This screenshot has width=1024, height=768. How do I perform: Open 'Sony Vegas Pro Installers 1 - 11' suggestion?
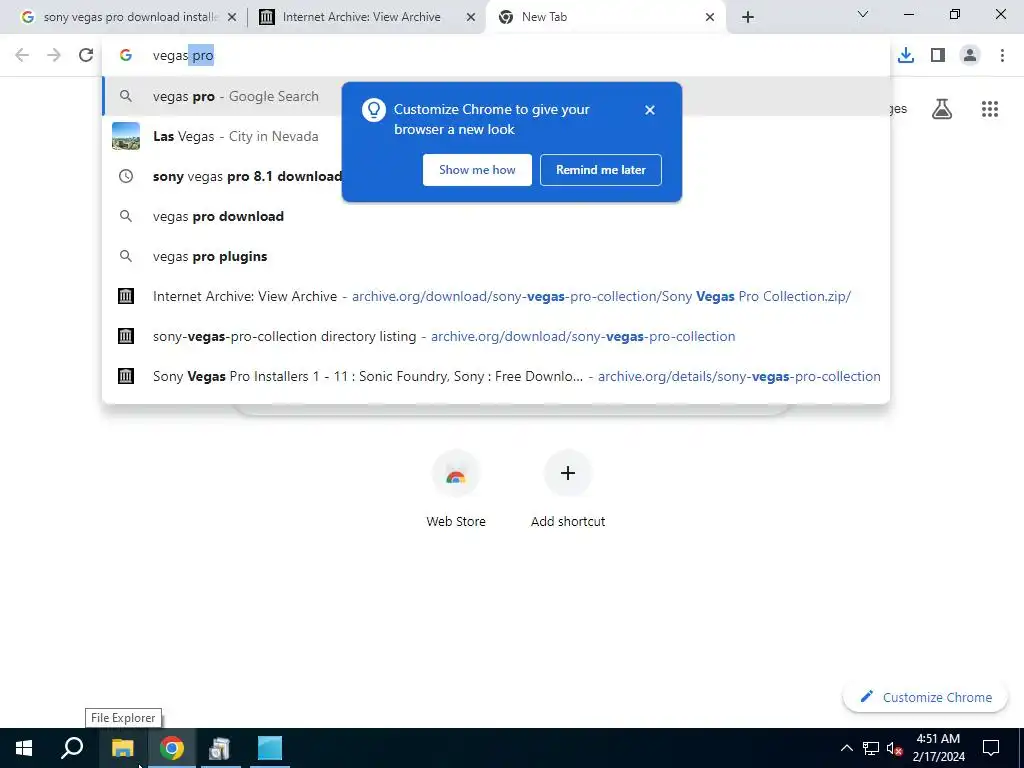point(496,376)
